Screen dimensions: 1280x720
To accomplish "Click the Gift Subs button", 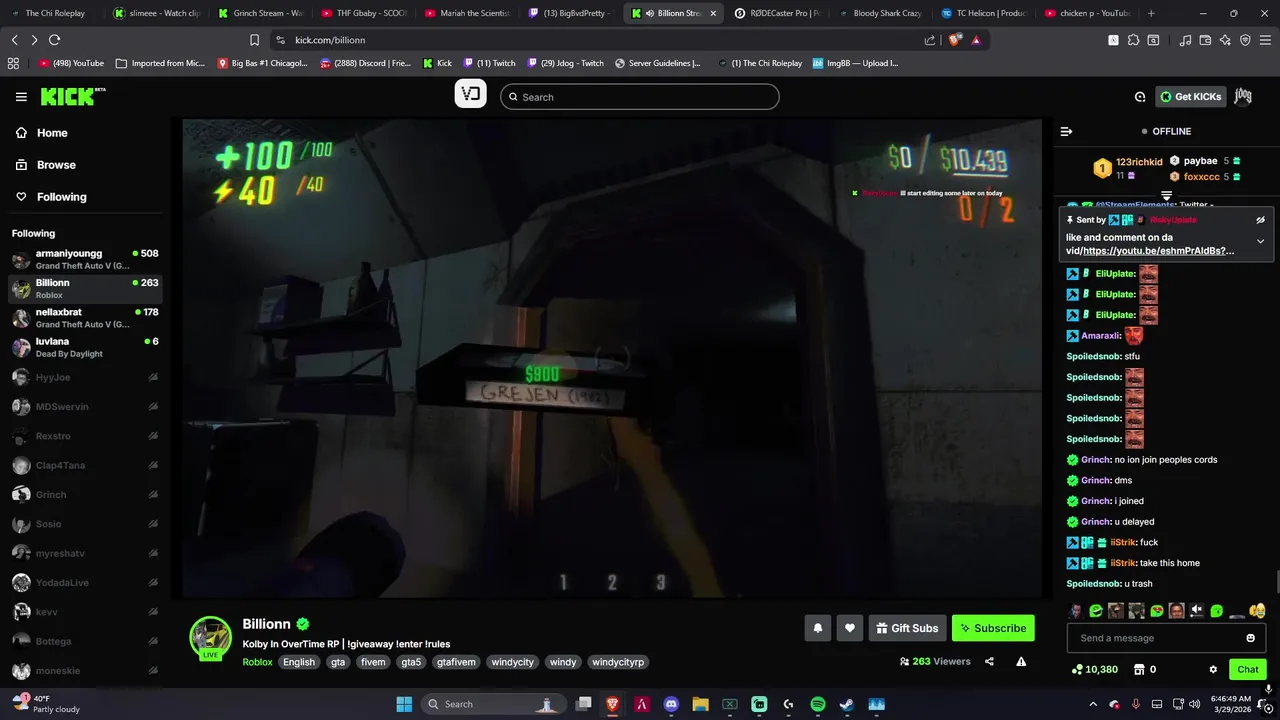I will (907, 628).
